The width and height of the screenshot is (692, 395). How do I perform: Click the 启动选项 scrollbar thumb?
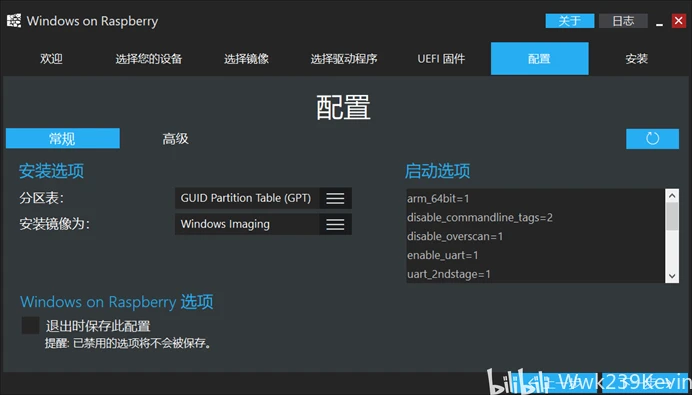(672, 216)
